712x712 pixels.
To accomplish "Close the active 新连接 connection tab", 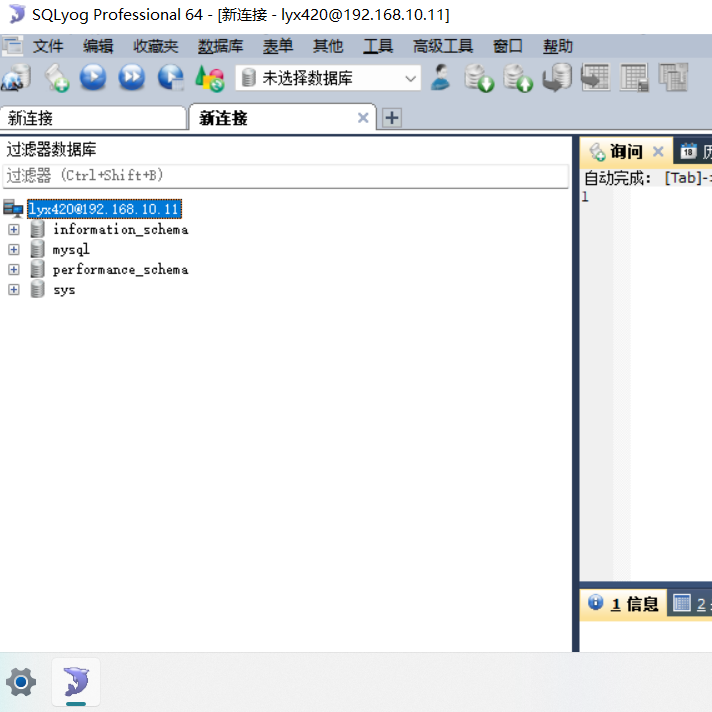I will click(363, 118).
